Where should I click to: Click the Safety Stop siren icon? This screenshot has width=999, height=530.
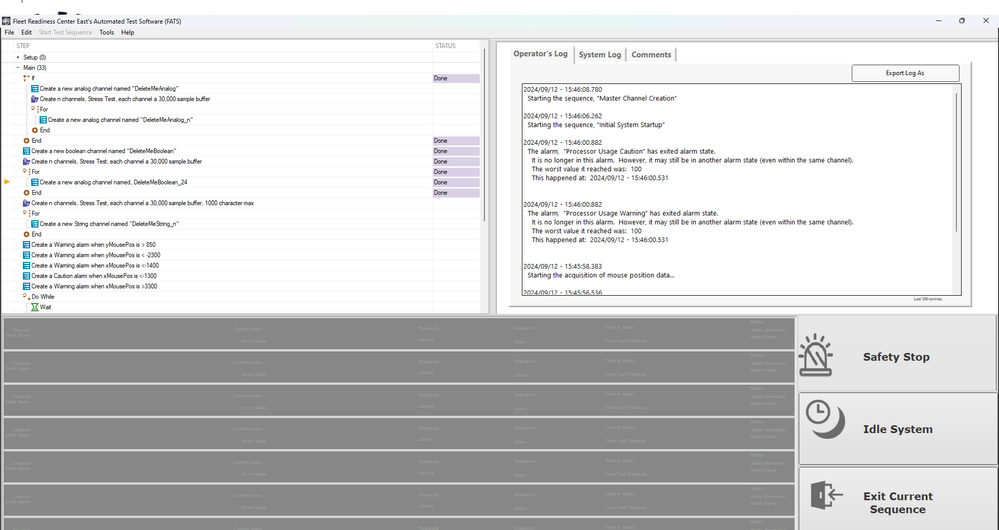point(816,356)
